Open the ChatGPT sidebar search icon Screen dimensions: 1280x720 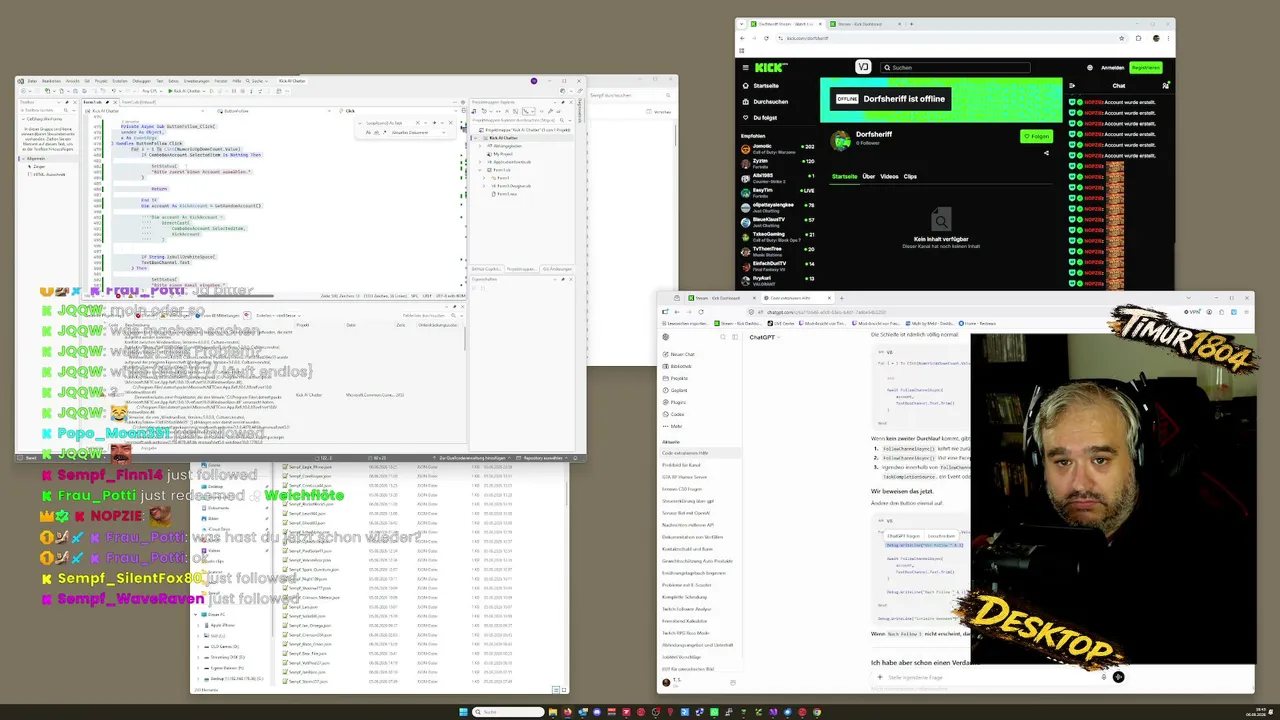coord(723,337)
